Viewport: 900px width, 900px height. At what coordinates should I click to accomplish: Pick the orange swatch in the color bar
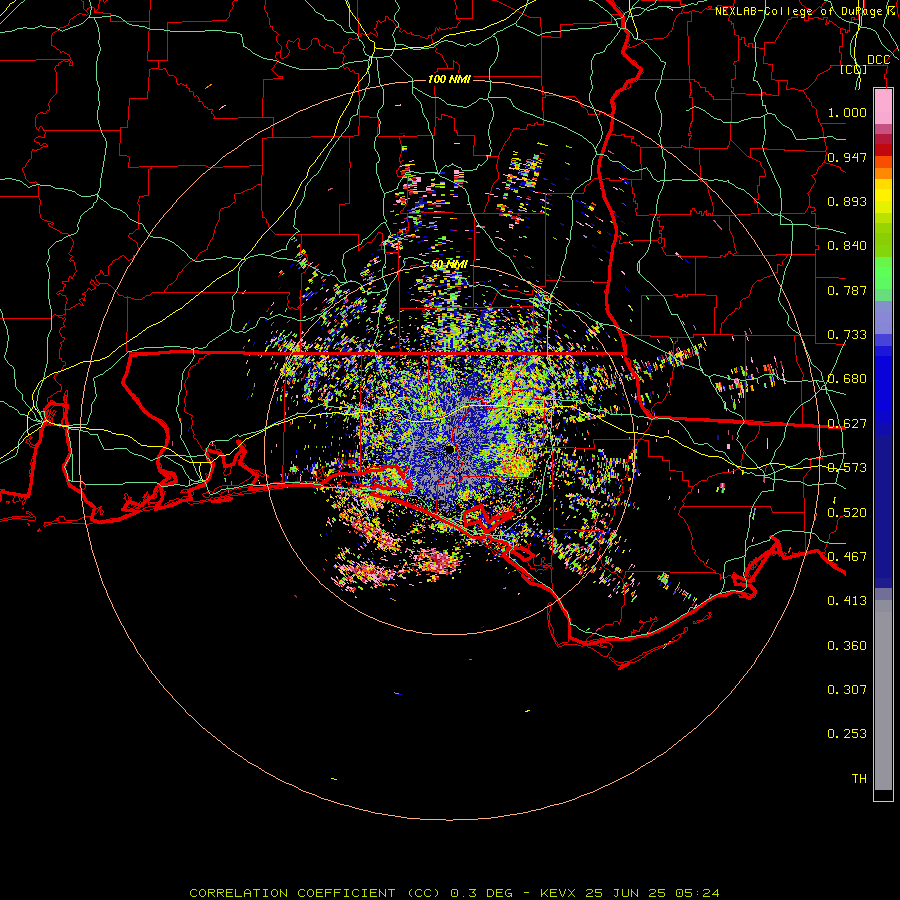pos(883,173)
